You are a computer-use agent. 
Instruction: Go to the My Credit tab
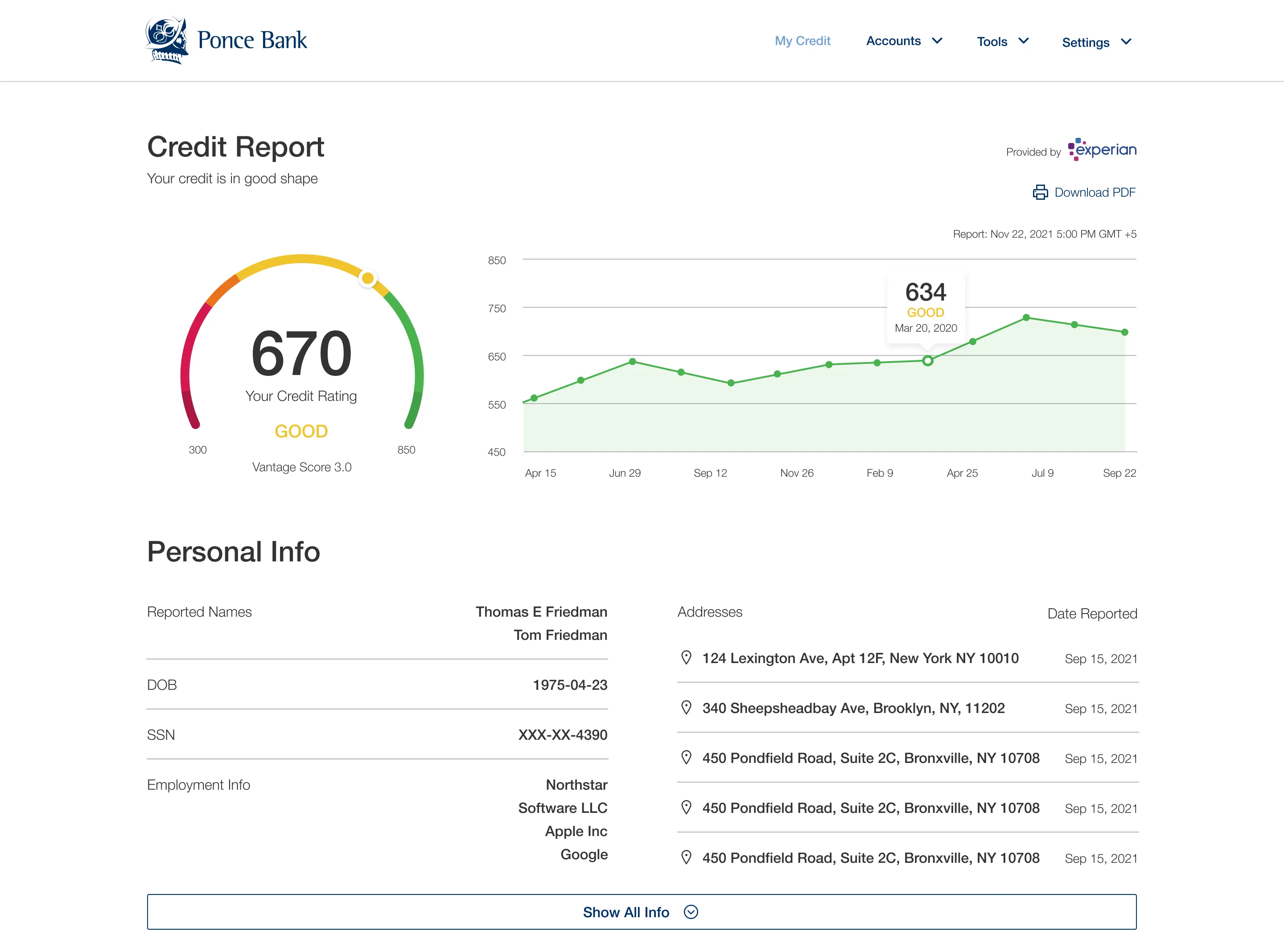pos(802,41)
